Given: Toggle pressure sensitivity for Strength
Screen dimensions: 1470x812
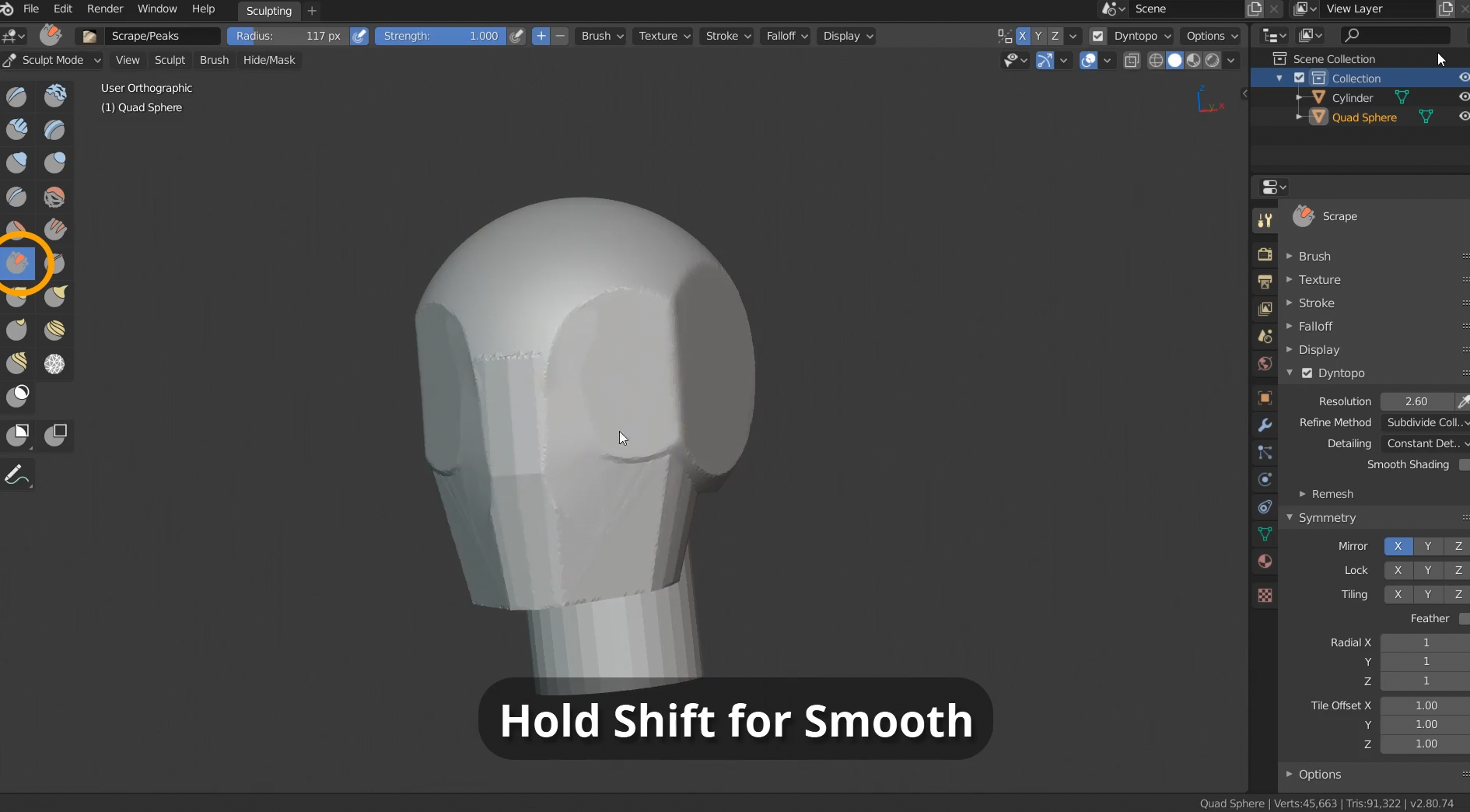Looking at the screenshot, I should (x=516, y=36).
